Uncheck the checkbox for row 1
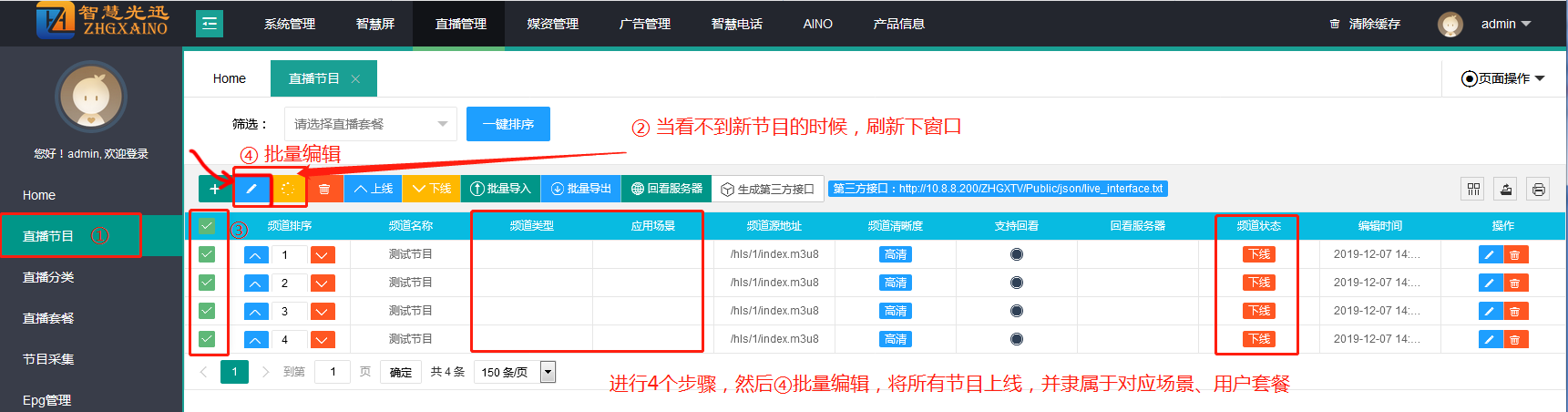Viewport: 1568px width, 412px height. point(207,254)
